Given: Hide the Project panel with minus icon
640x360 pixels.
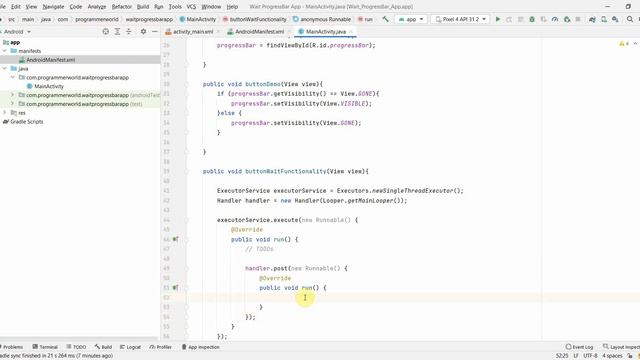Looking at the screenshot, I should (x=155, y=31).
